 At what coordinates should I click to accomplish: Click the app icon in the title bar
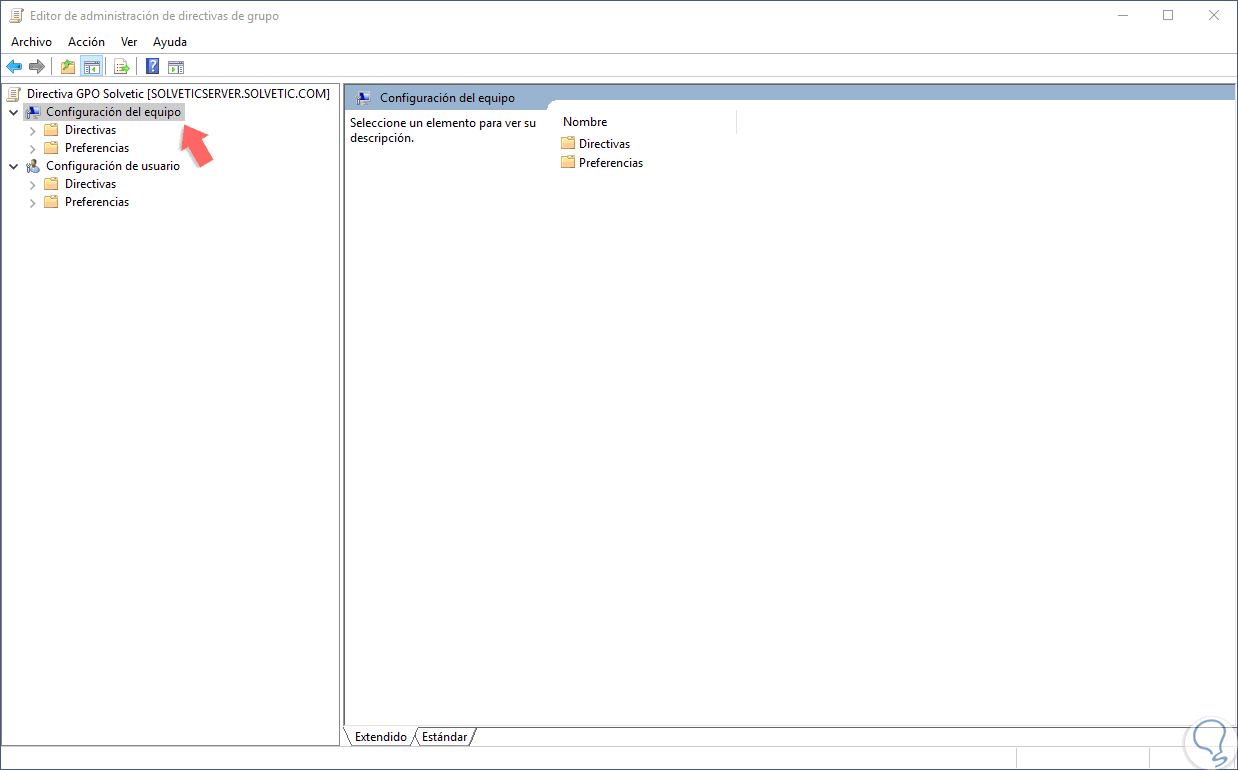17,16
